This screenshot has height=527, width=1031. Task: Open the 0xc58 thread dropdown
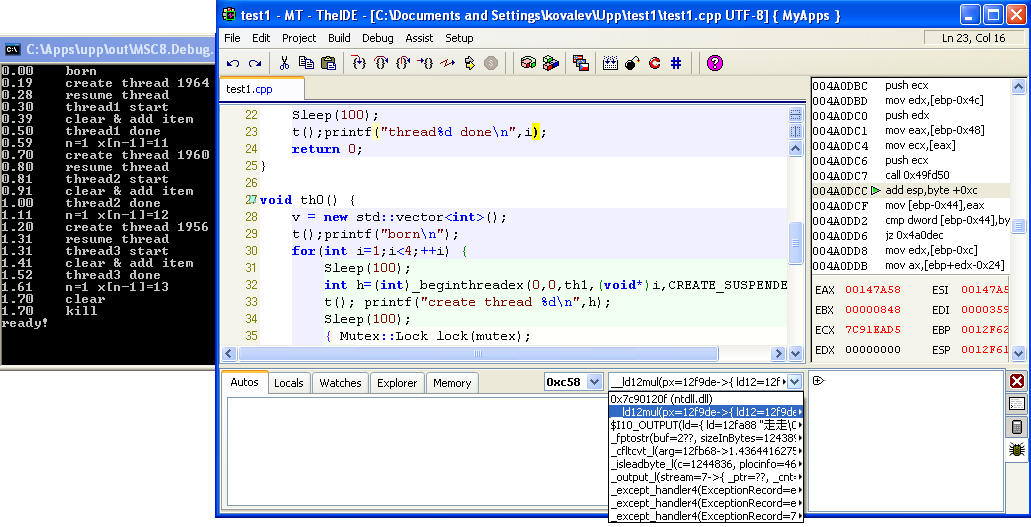pos(593,382)
